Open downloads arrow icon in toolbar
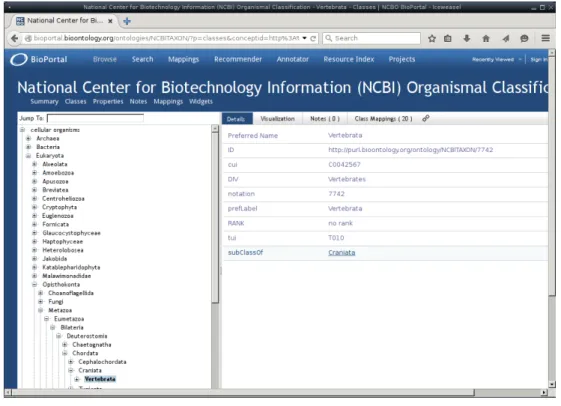This screenshot has height=406, width=561. [x=467, y=38]
